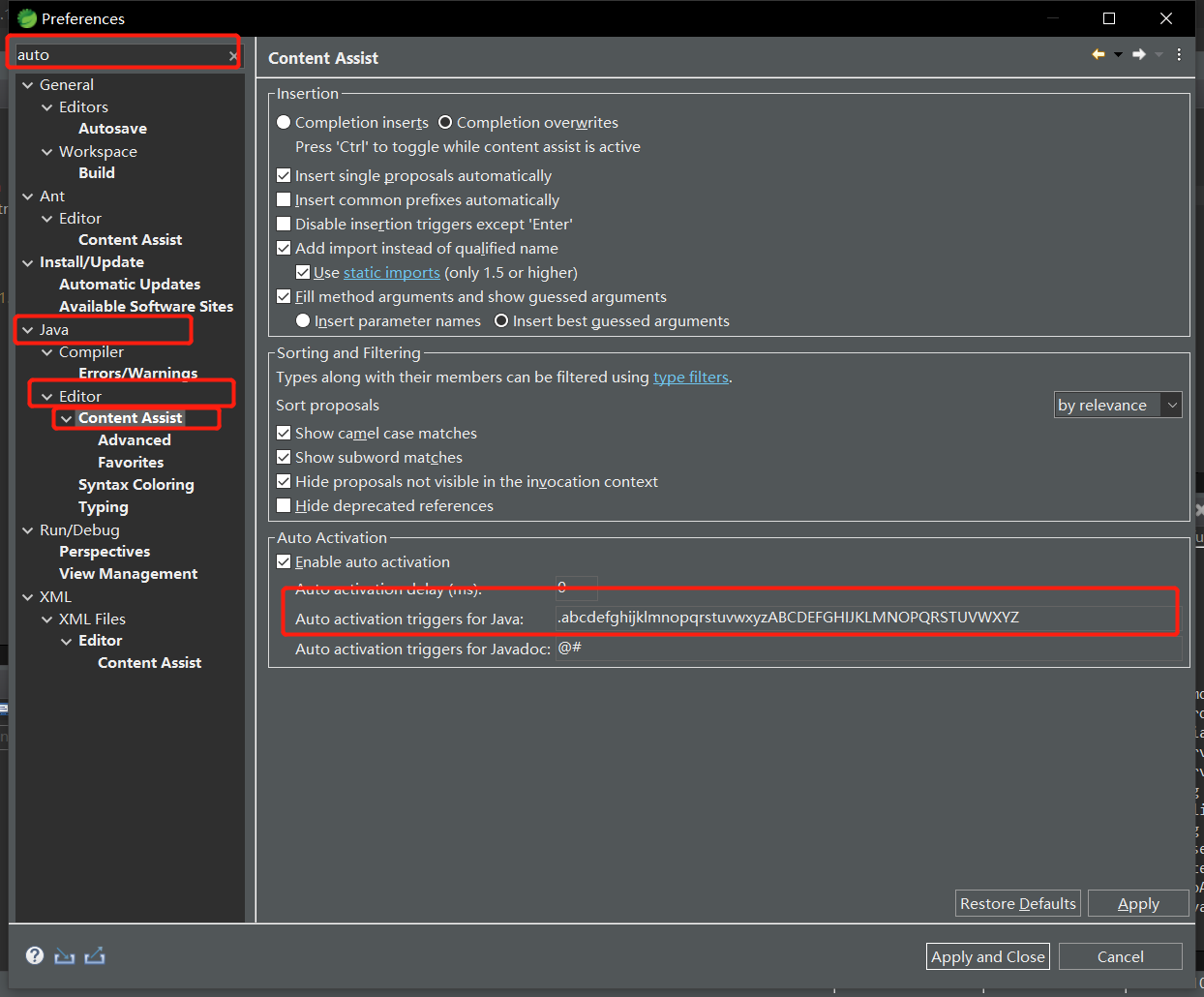Select Errors/Warnings under Compiler
The width and height of the screenshot is (1204, 997).
[x=137, y=373]
